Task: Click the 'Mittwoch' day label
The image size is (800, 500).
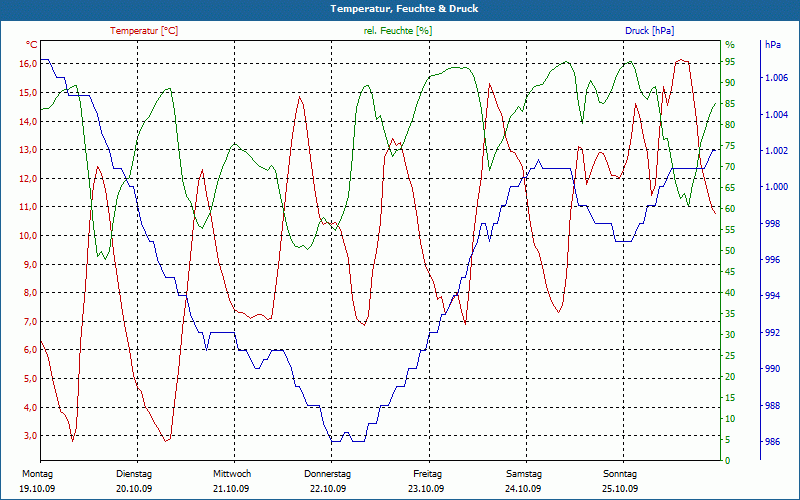Action: coord(232,474)
